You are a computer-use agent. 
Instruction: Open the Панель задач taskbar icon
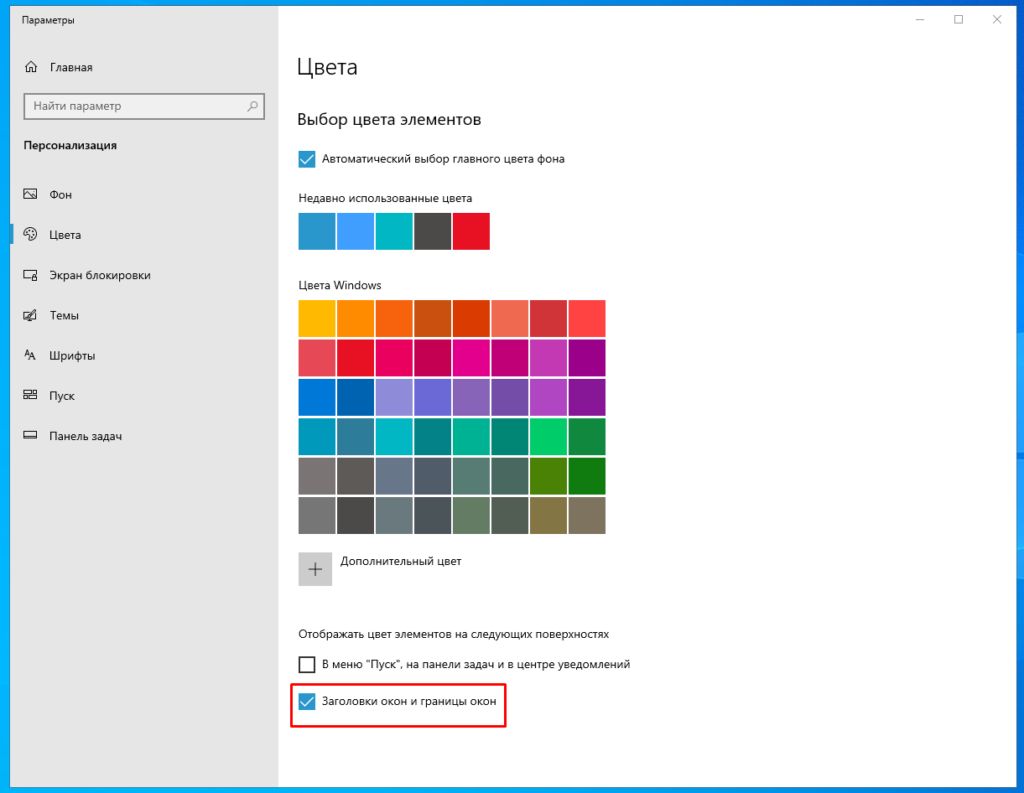[30, 436]
